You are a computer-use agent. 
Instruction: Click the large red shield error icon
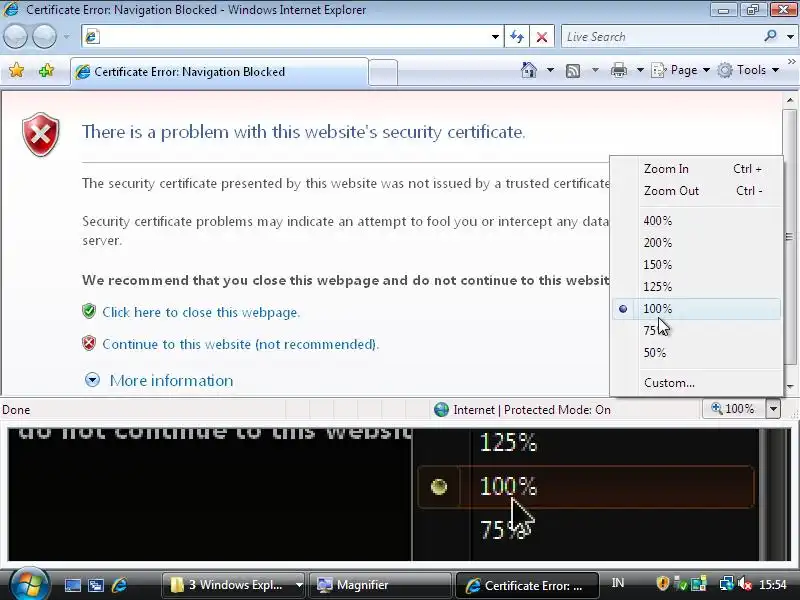[41, 134]
